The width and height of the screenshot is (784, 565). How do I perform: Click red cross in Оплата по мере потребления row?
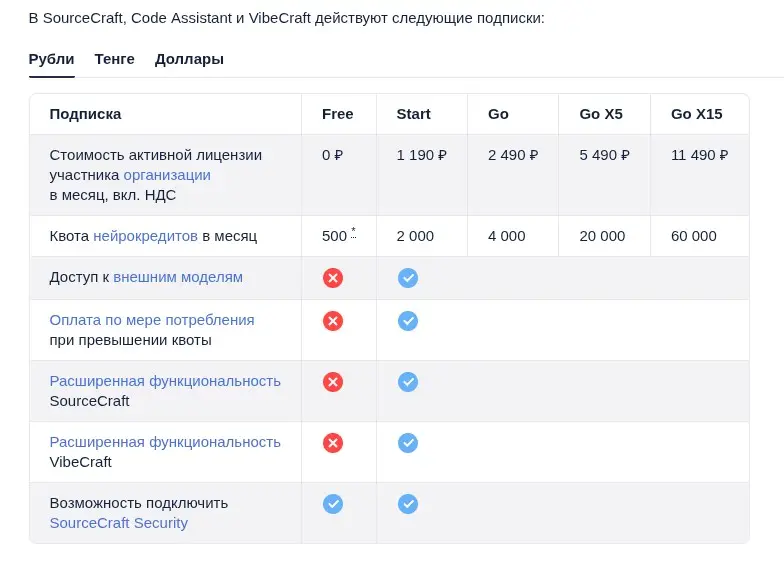[333, 320]
